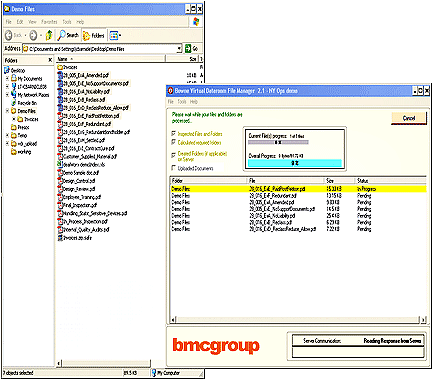Click the Status column header in upload list

click(391, 180)
